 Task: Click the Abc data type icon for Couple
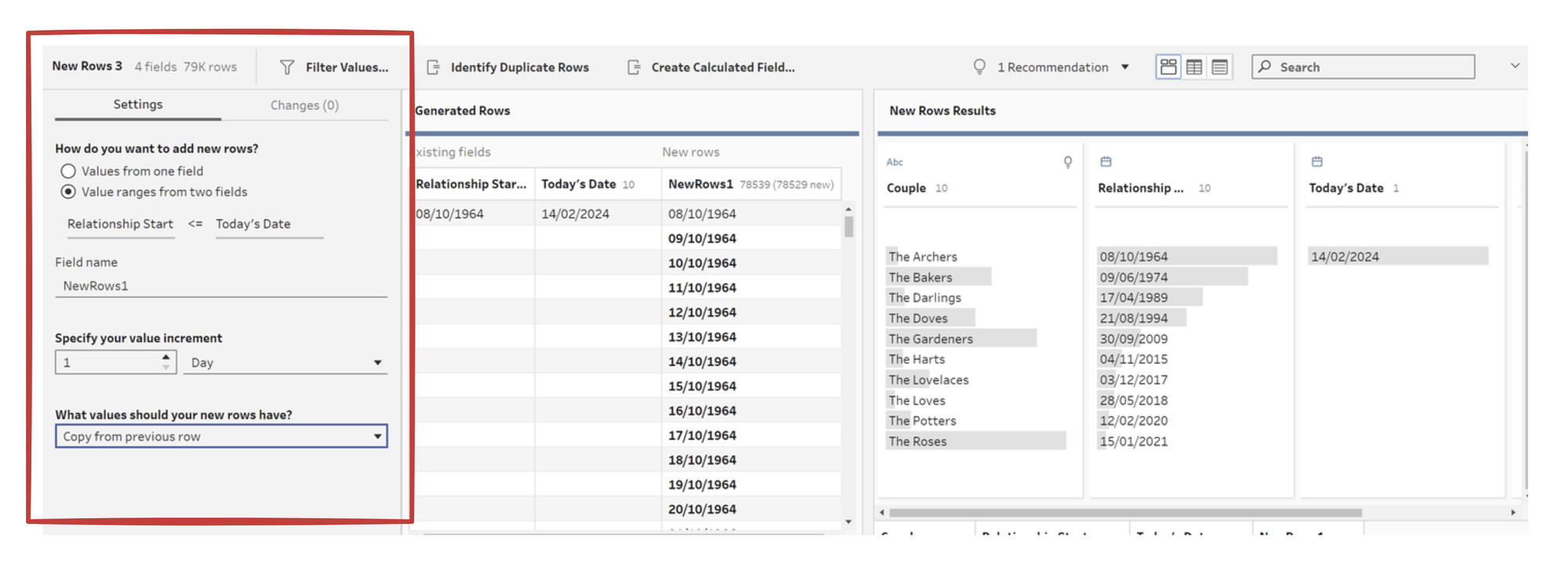(x=895, y=162)
